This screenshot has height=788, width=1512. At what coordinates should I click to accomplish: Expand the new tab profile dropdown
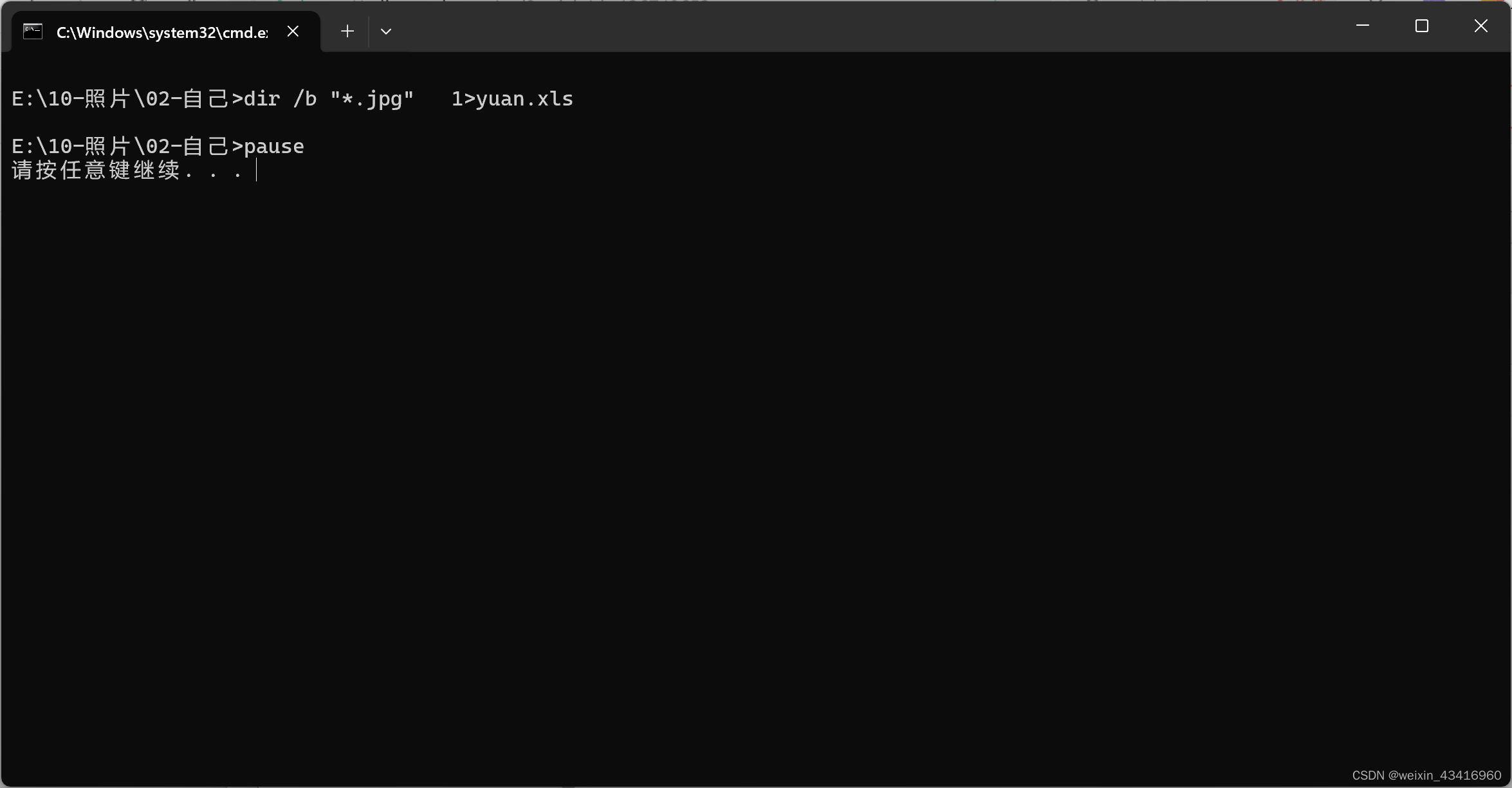(x=386, y=31)
